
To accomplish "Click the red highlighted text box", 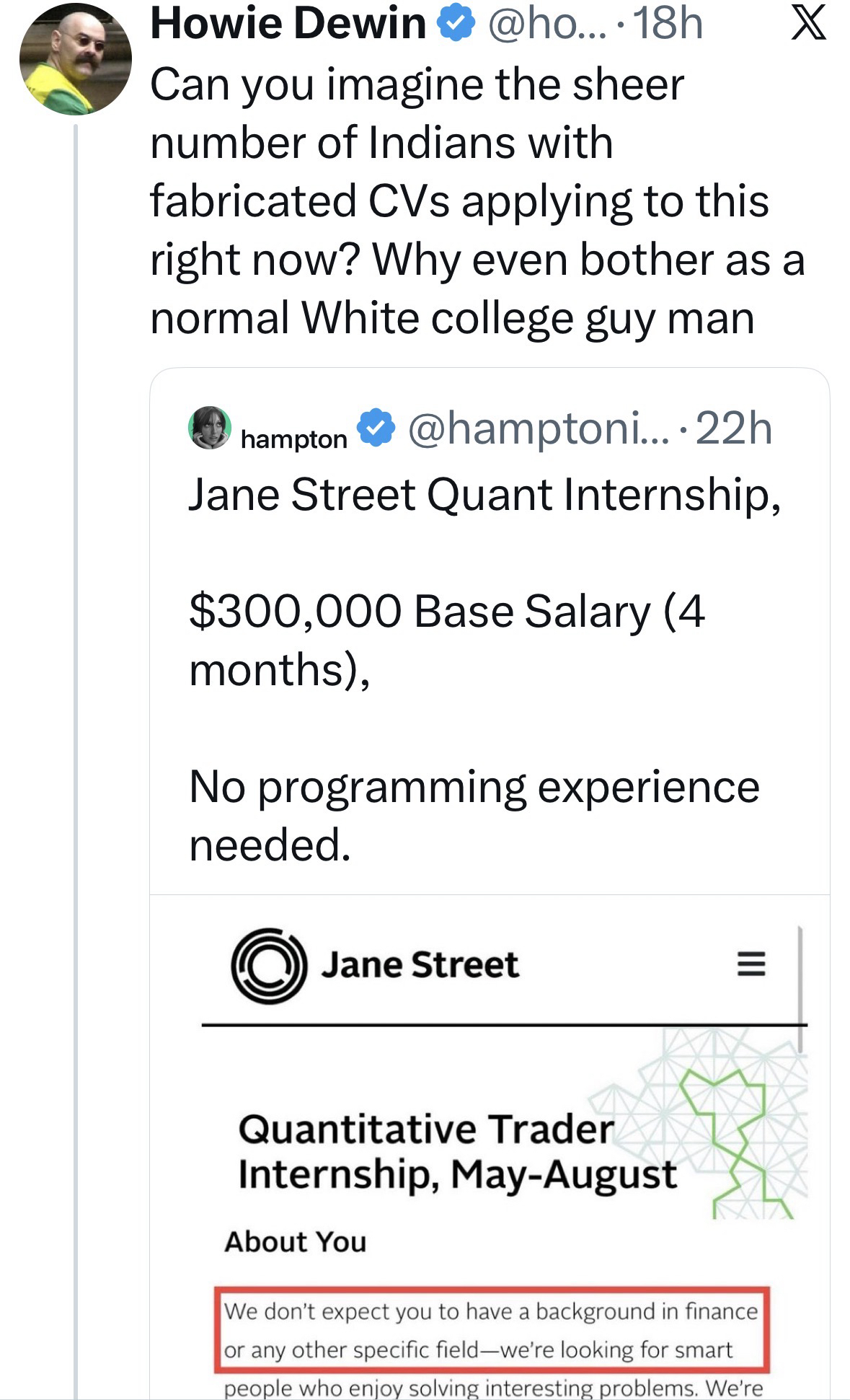I will pyautogui.click(x=492, y=1329).
